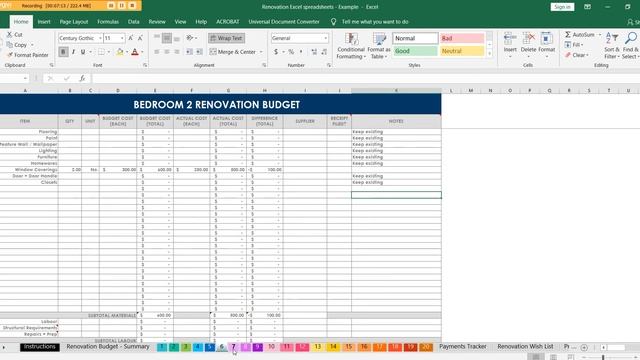Toggle Bold formatting

click(x=63, y=52)
